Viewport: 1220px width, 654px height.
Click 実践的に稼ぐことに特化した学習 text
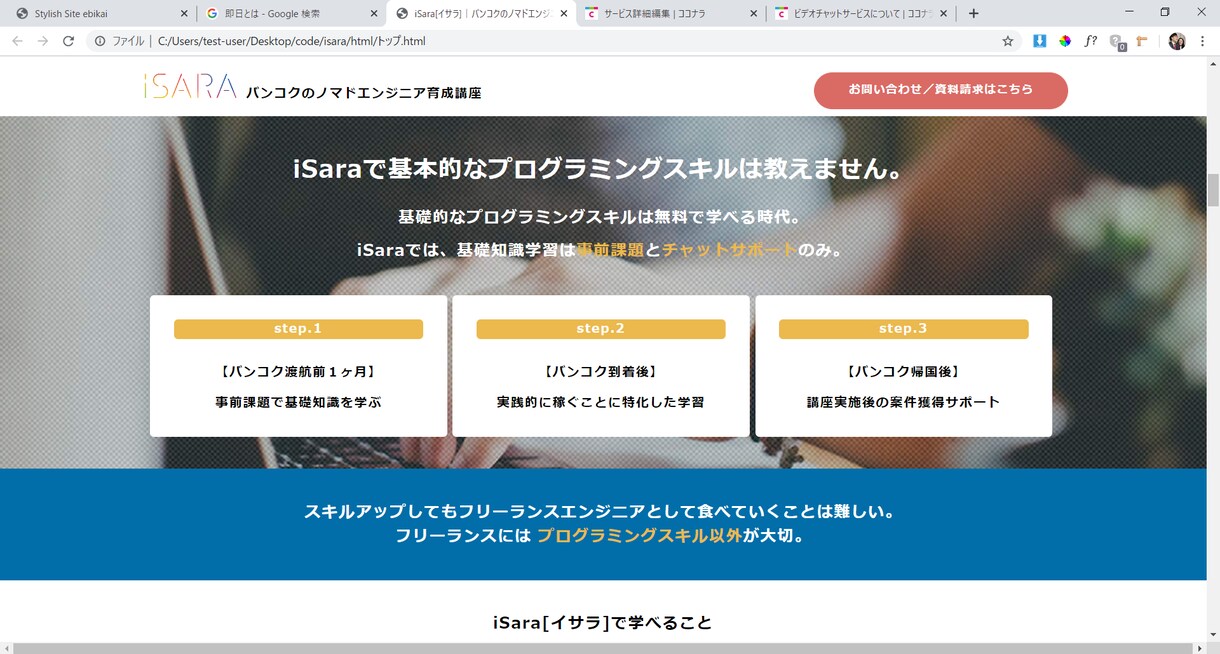tap(601, 402)
